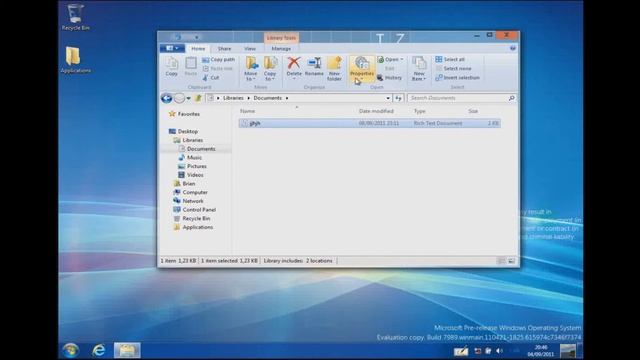Open Computer in the navigation pane
640x360 pixels.
coord(191,192)
